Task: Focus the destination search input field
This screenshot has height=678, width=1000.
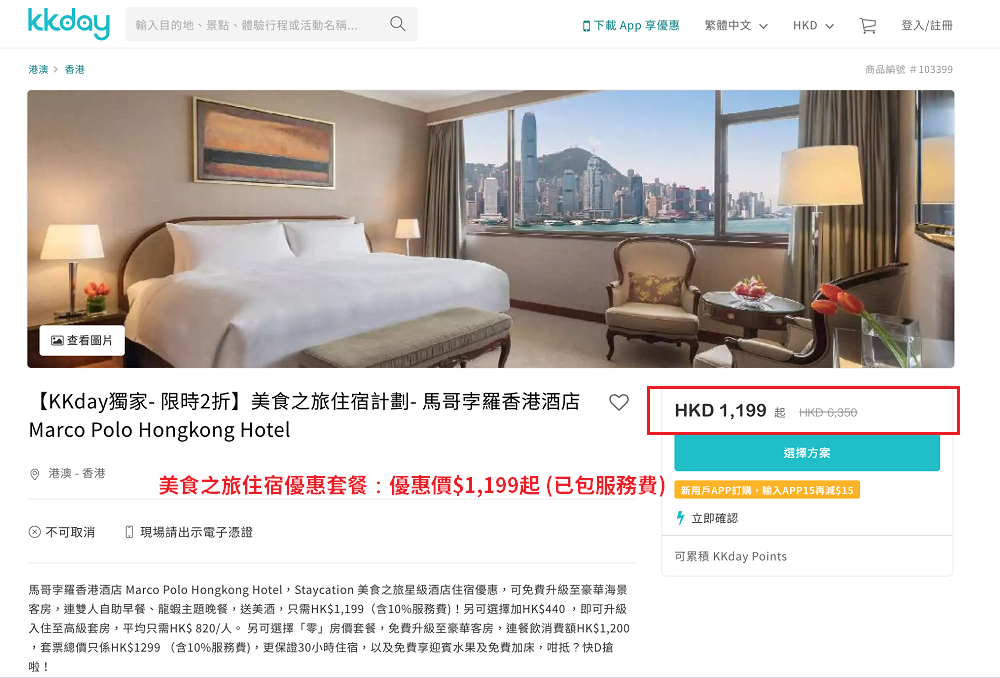Action: (x=255, y=25)
